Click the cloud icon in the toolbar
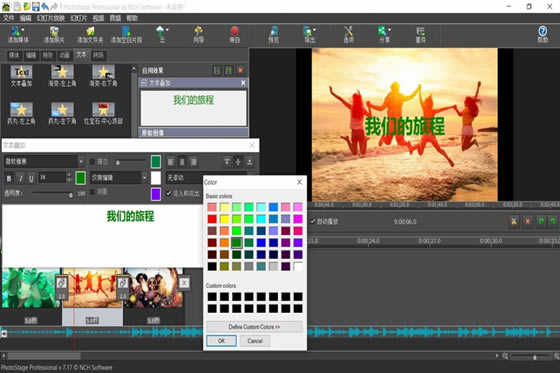Screen dimensions: 560x373 161,31
